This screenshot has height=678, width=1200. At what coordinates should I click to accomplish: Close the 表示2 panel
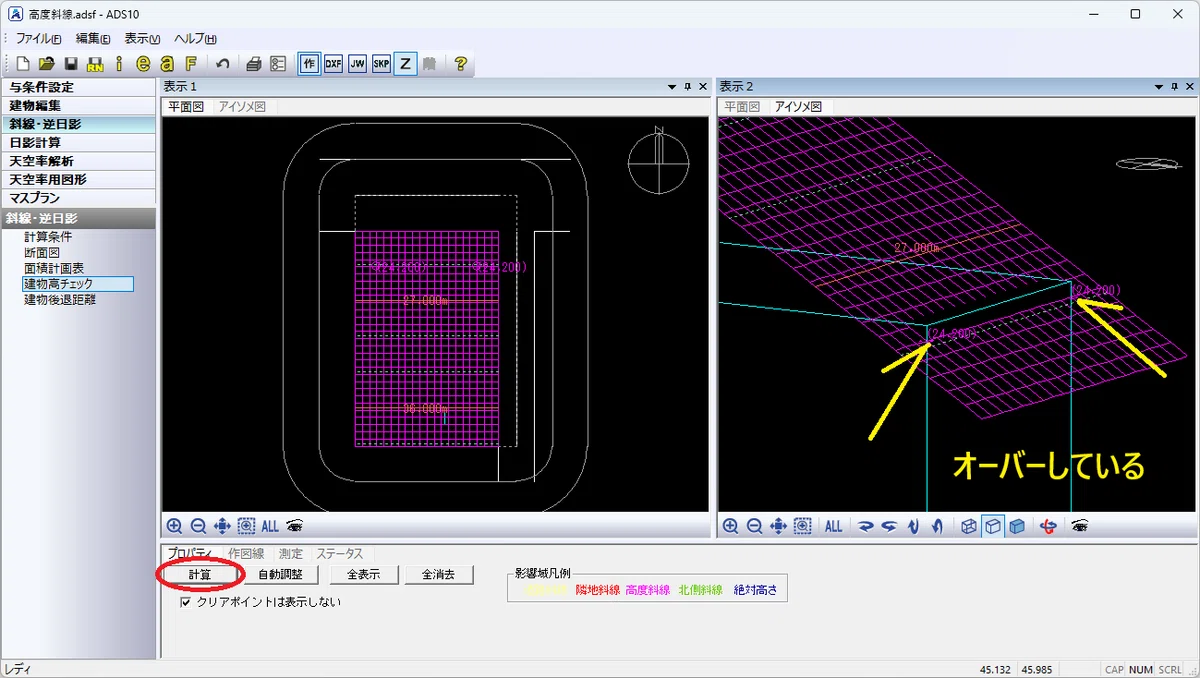[1190, 87]
